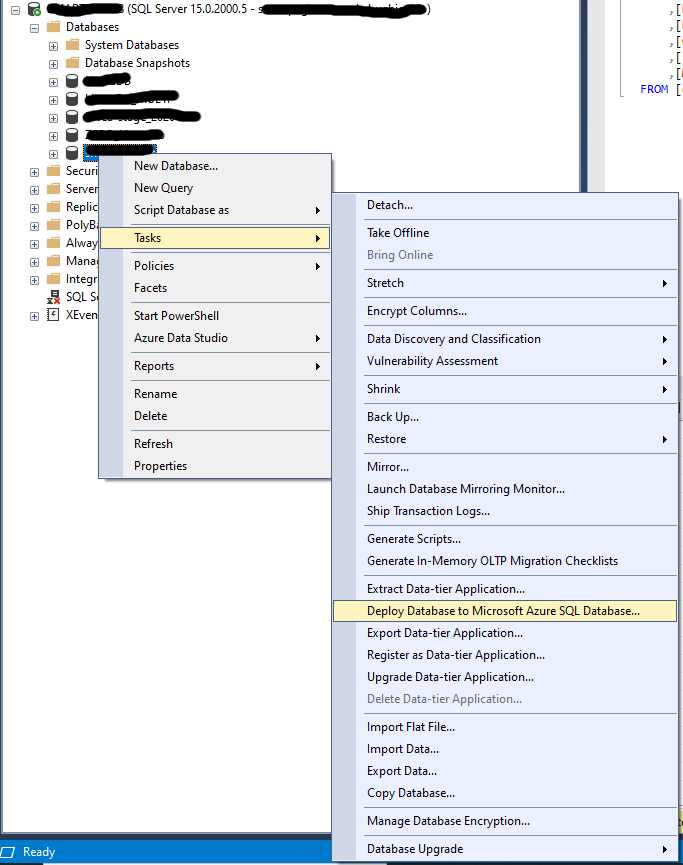683x865 pixels.
Task: Open Manage Database Encryption...
Action: pyautogui.click(x=505, y=821)
